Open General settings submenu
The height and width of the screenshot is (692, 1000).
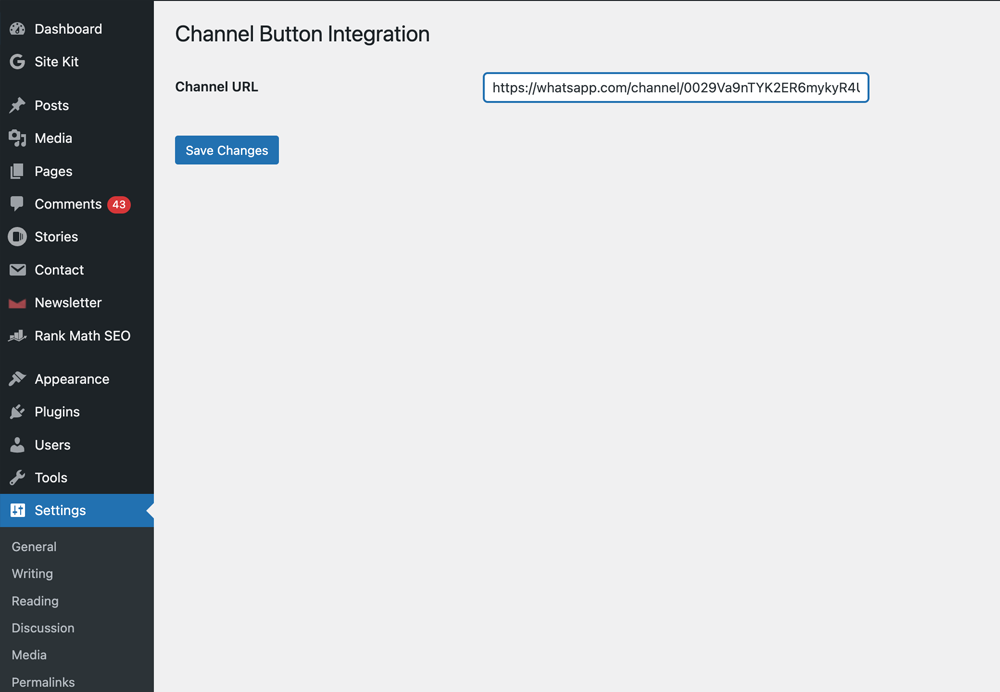tap(34, 547)
